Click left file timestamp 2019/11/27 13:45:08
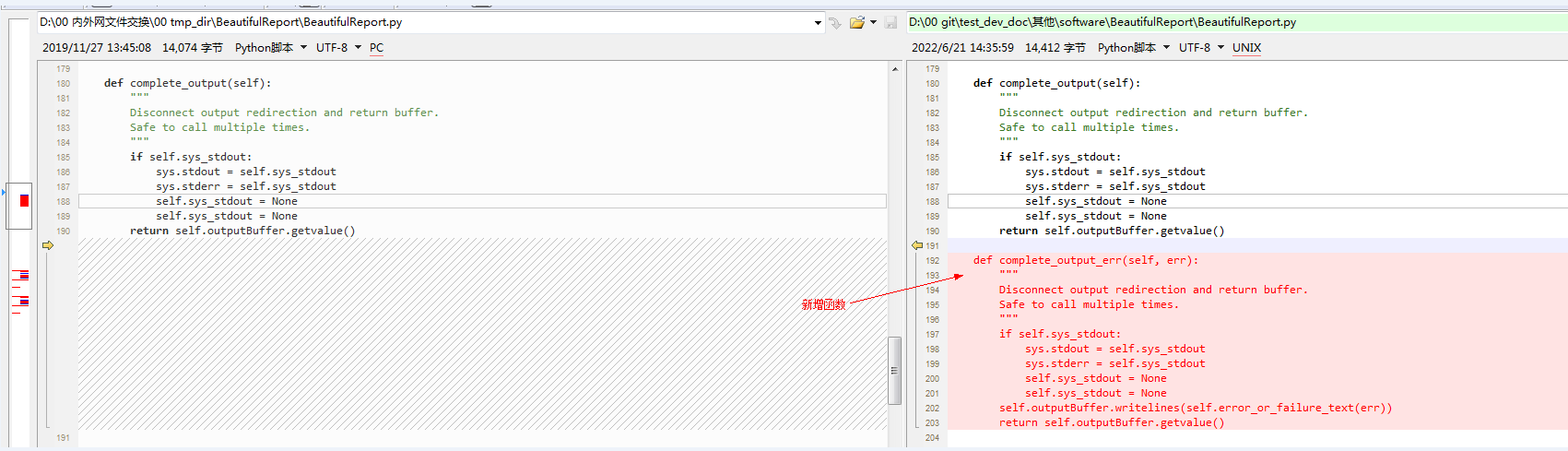 (x=97, y=48)
